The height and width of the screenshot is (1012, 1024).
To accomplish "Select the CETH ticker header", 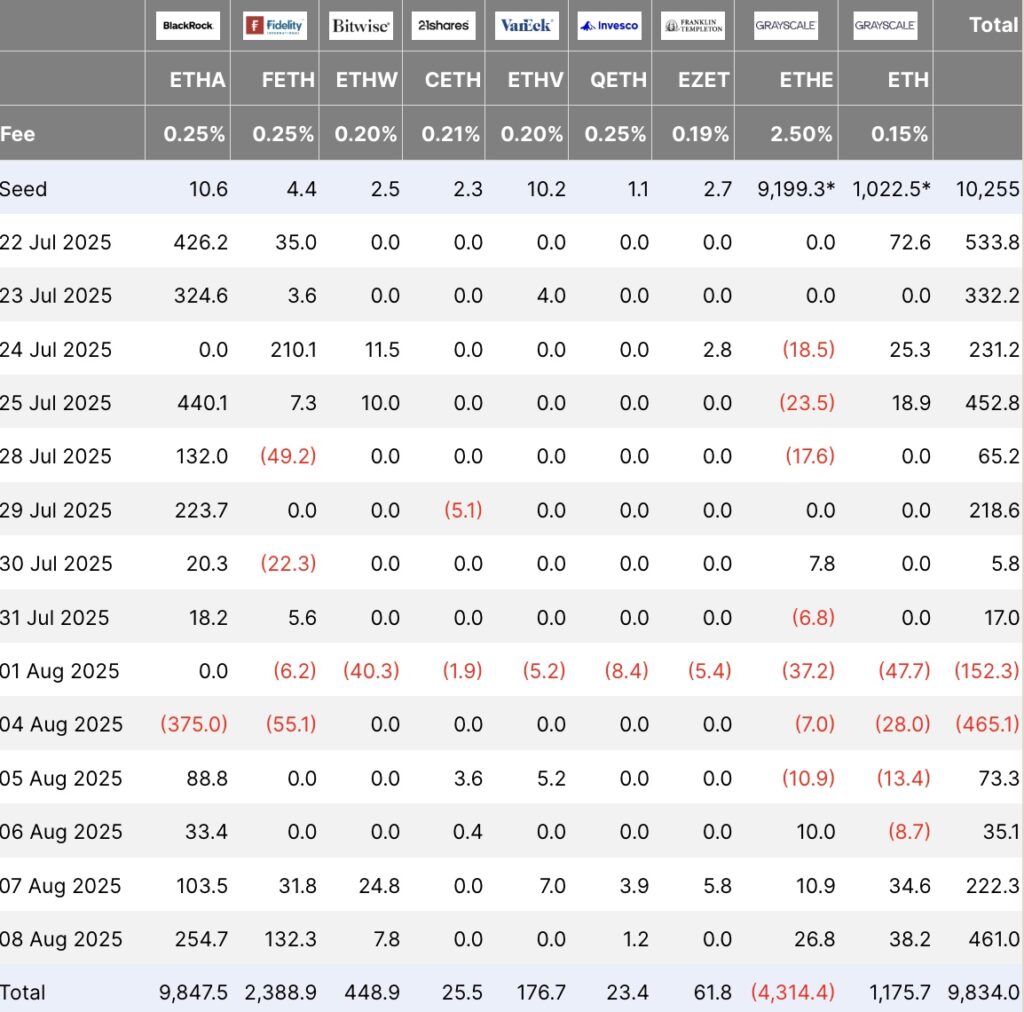I will 453,80.
